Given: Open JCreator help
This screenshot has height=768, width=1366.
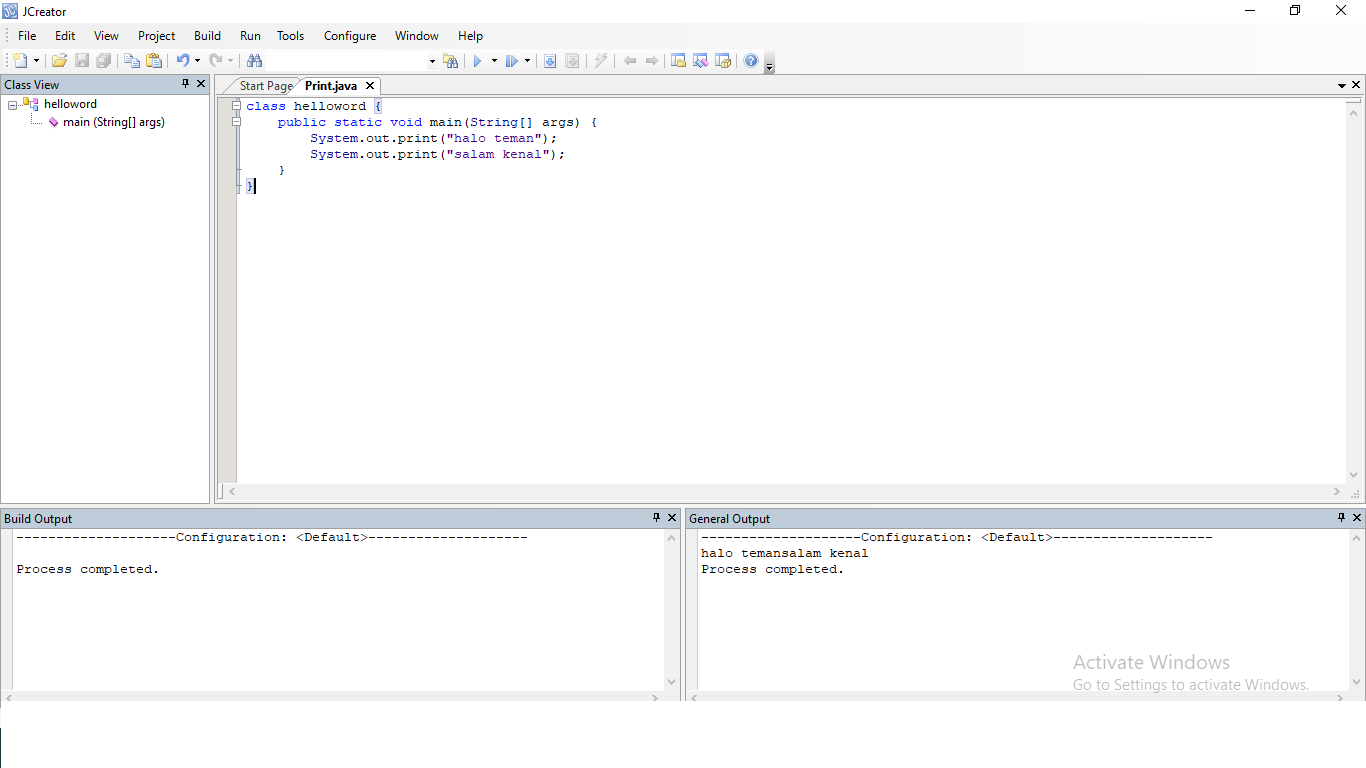Looking at the screenshot, I should pos(750,60).
